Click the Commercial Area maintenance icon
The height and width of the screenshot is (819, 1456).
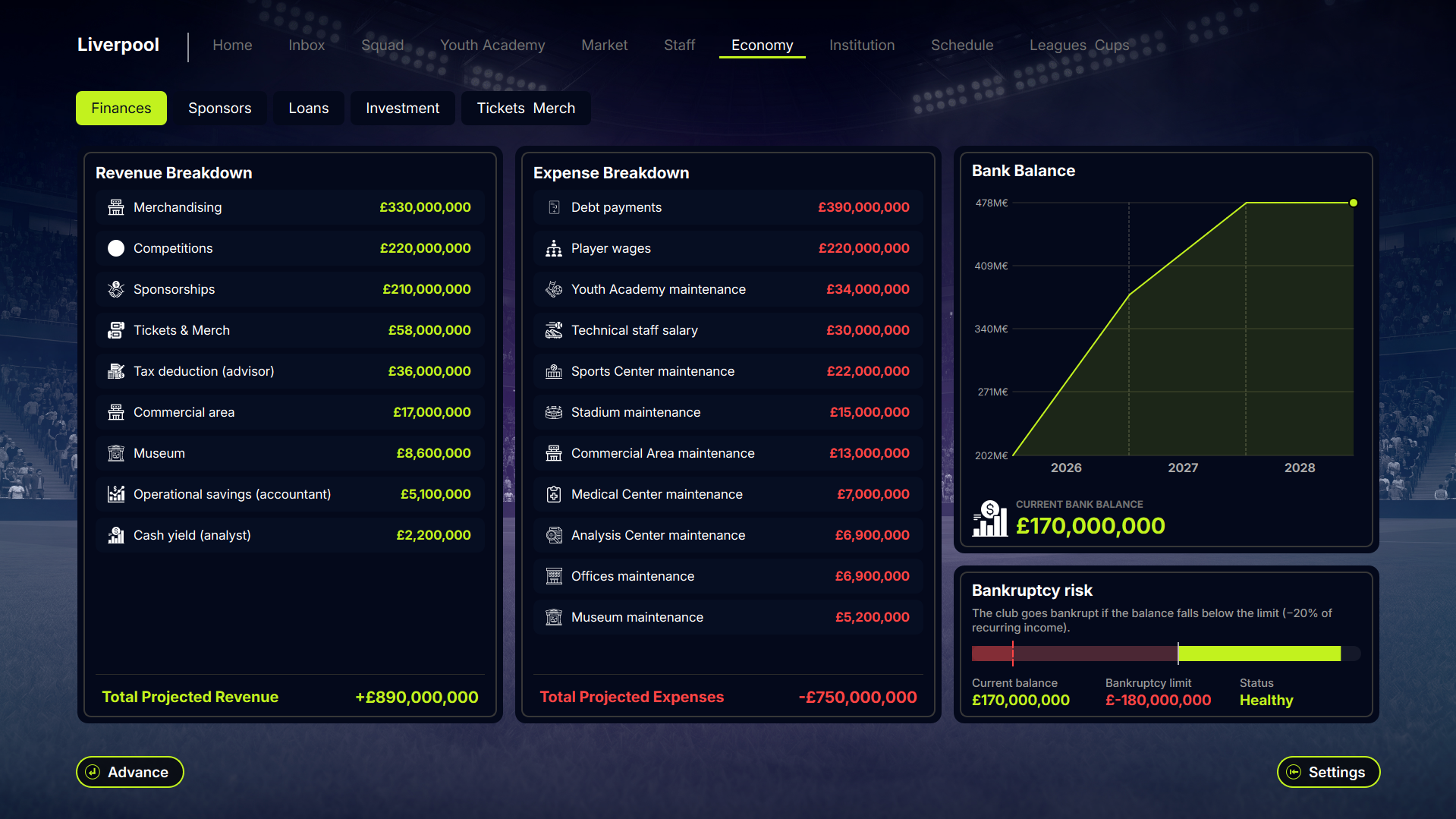tap(554, 453)
